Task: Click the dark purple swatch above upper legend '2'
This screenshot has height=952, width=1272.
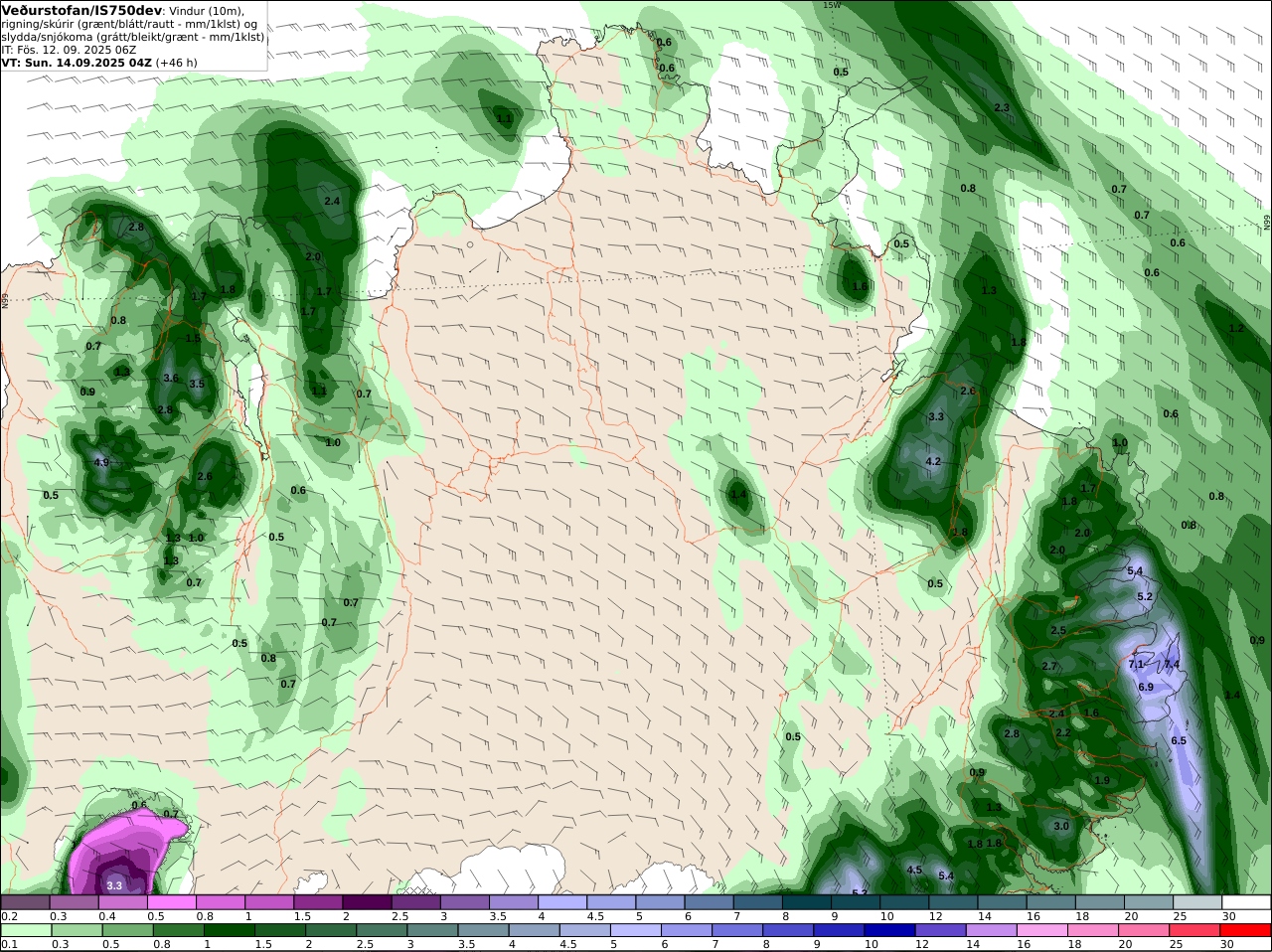Action: point(367,902)
